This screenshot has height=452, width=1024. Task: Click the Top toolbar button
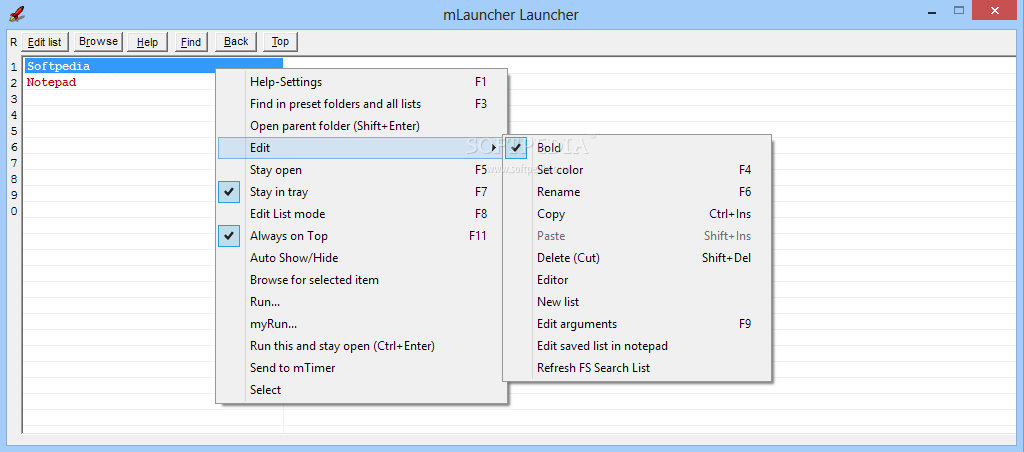pyautogui.click(x=280, y=42)
